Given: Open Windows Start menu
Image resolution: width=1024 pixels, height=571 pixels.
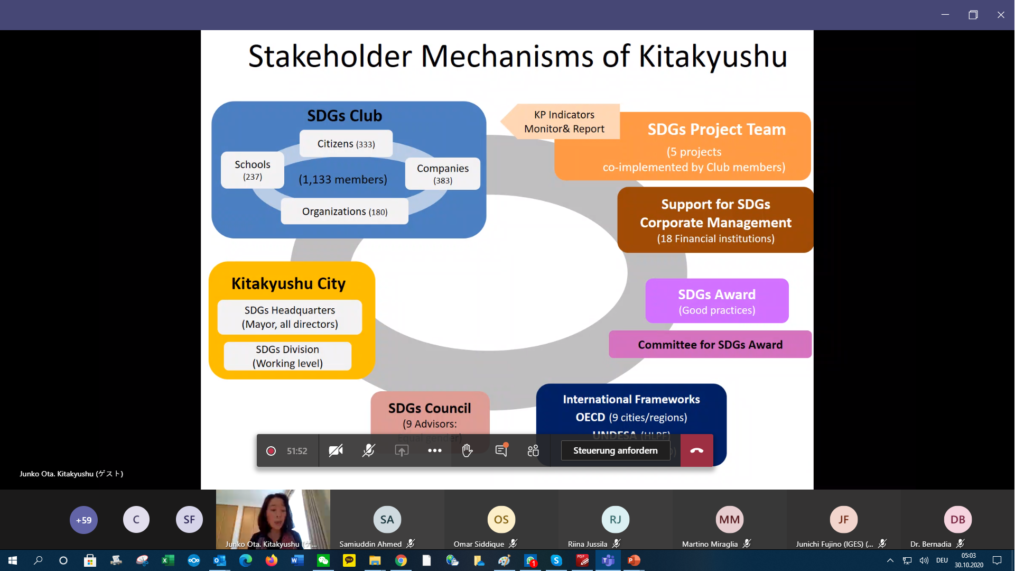Looking at the screenshot, I should click(x=12, y=561).
